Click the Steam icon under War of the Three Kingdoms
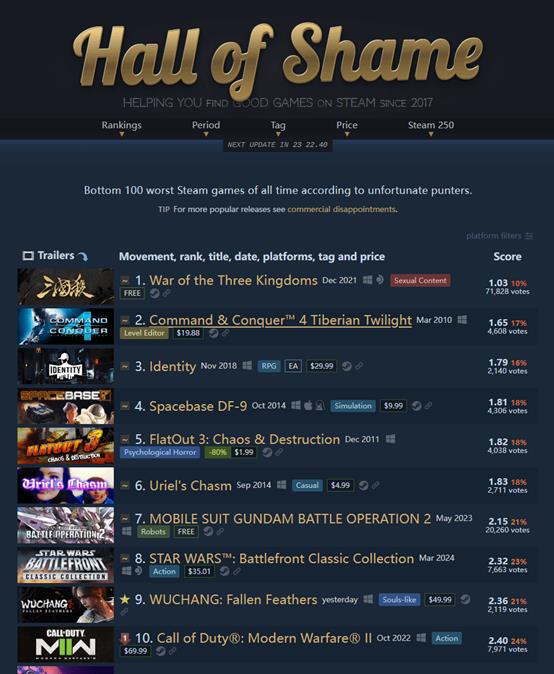The height and width of the screenshot is (674, 554). click(x=155, y=293)
